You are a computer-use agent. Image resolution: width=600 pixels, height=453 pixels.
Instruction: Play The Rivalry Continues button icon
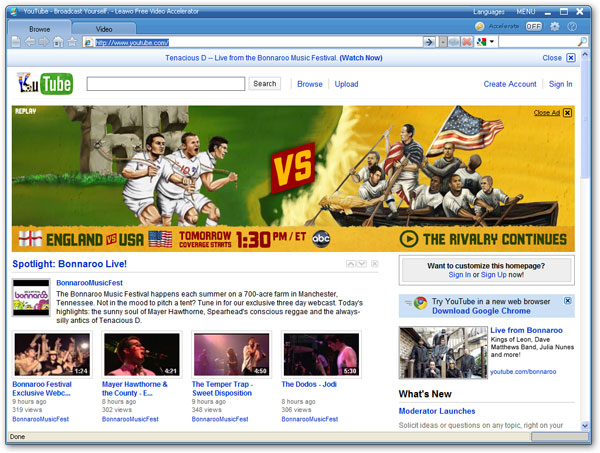409,239
